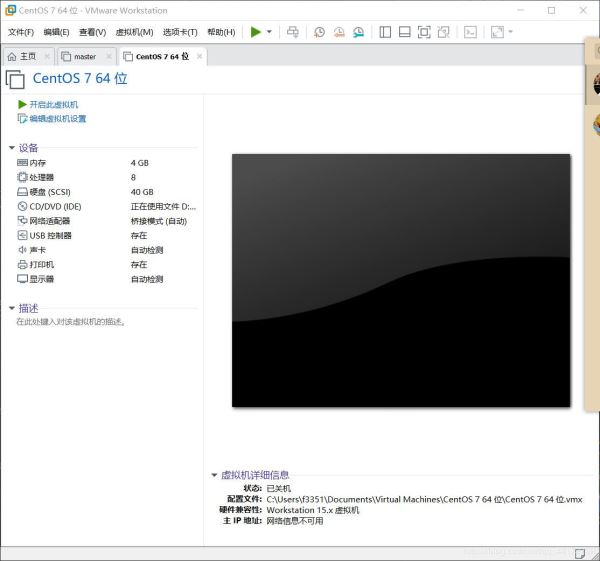Click 编辑虚拟机设置 link

57,119
